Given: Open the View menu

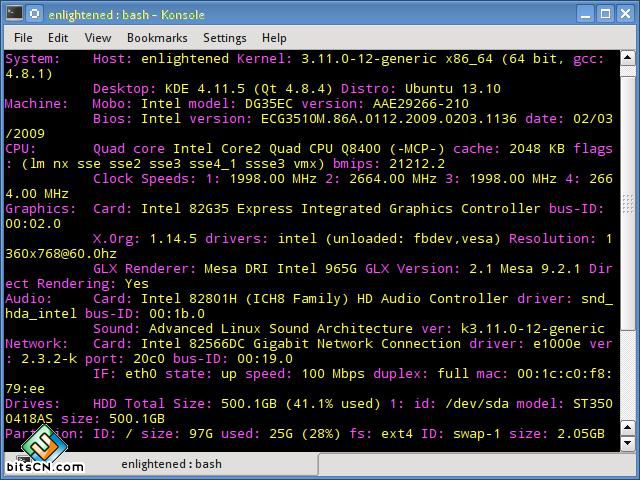Looking at the screenshot, I should [x=98, y=38].
